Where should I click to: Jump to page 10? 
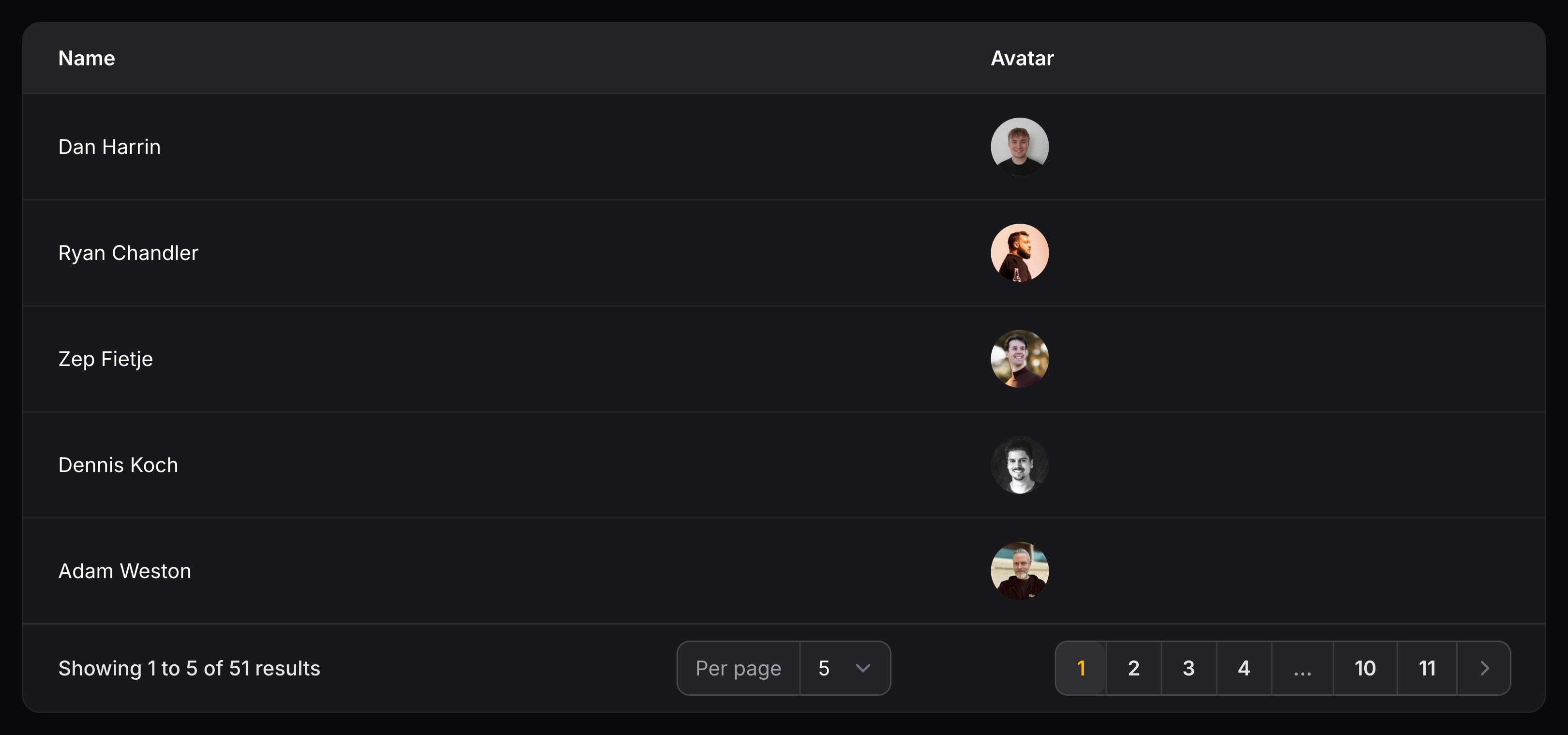click(x=1365, y=668)
